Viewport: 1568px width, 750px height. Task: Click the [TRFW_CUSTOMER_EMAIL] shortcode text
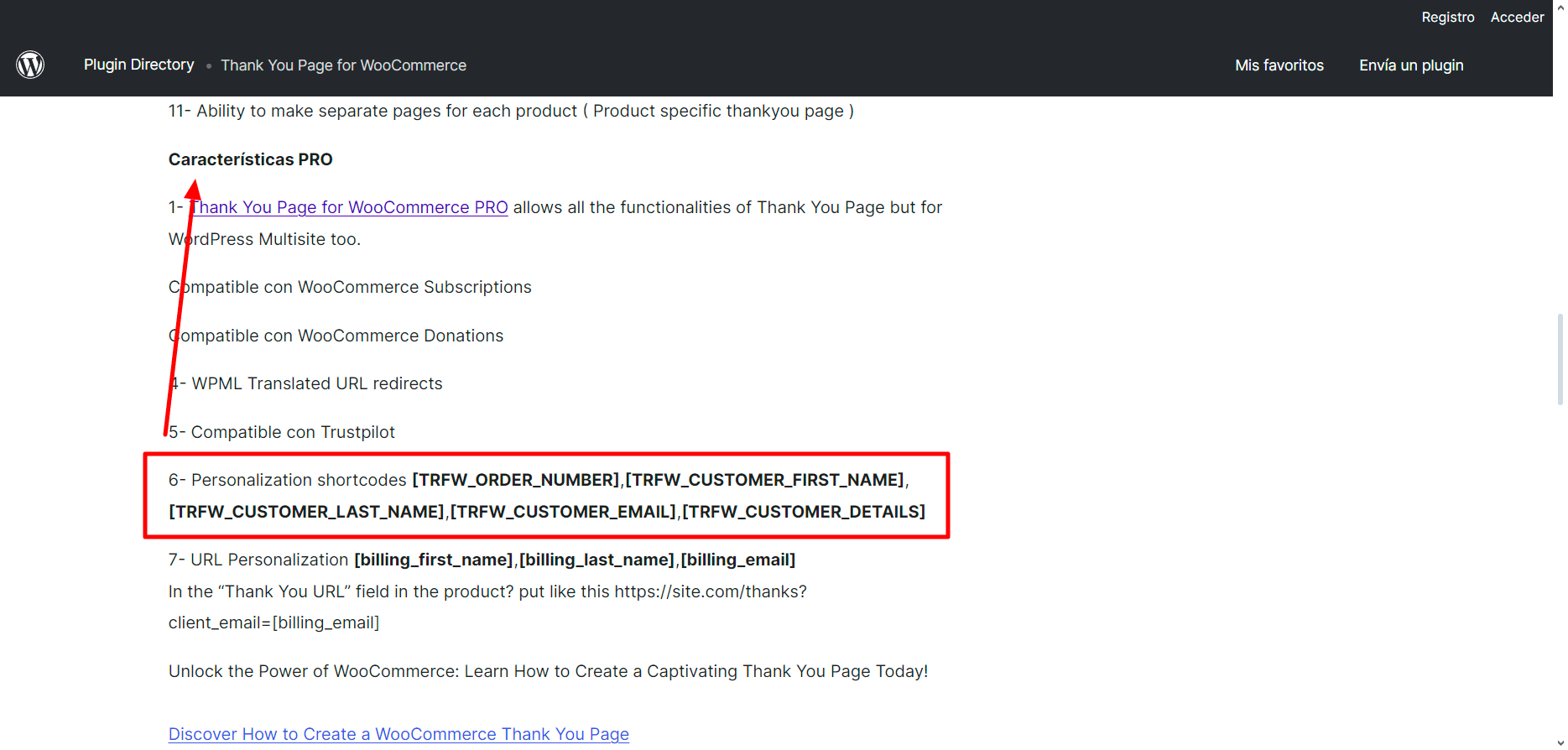[x=563, y=512]
